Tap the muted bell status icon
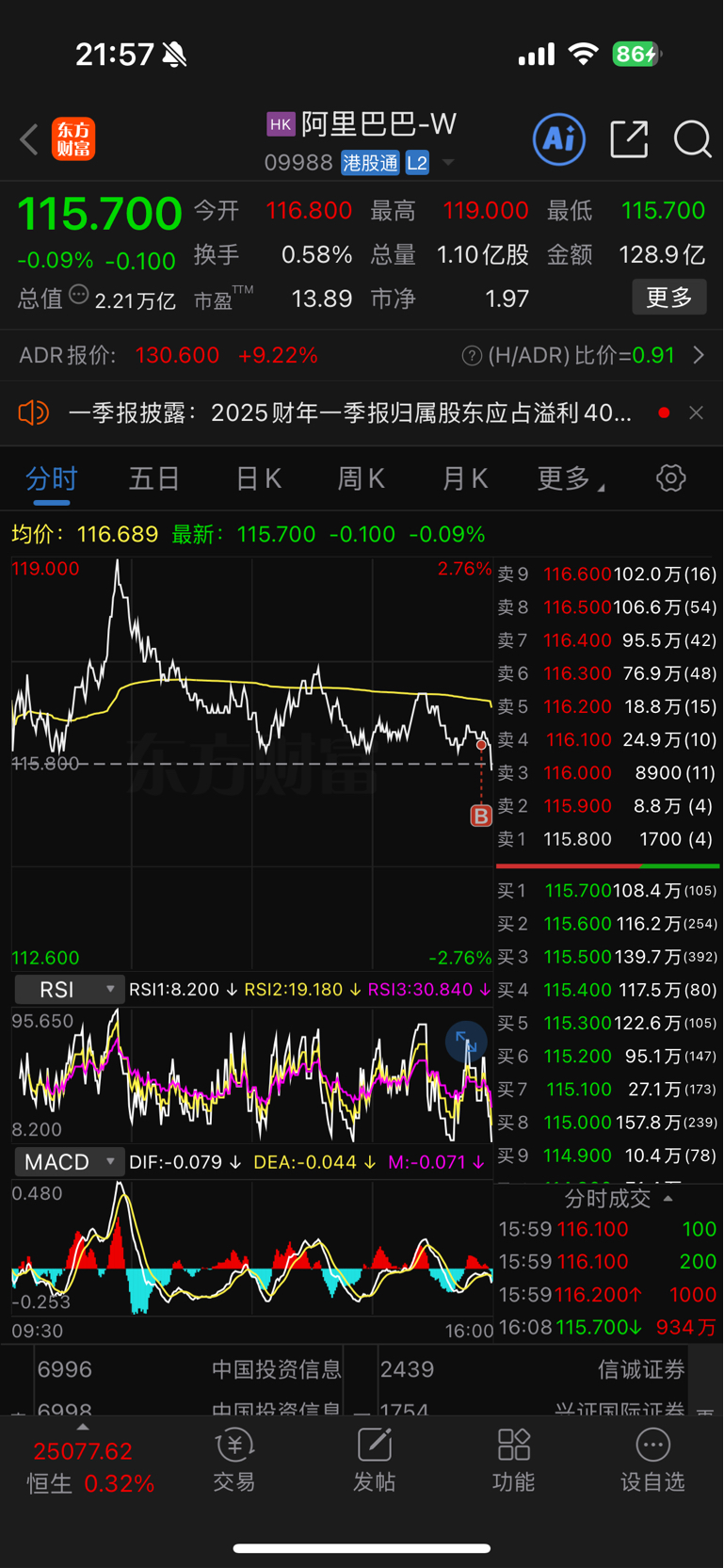 (x=174, y=55)
